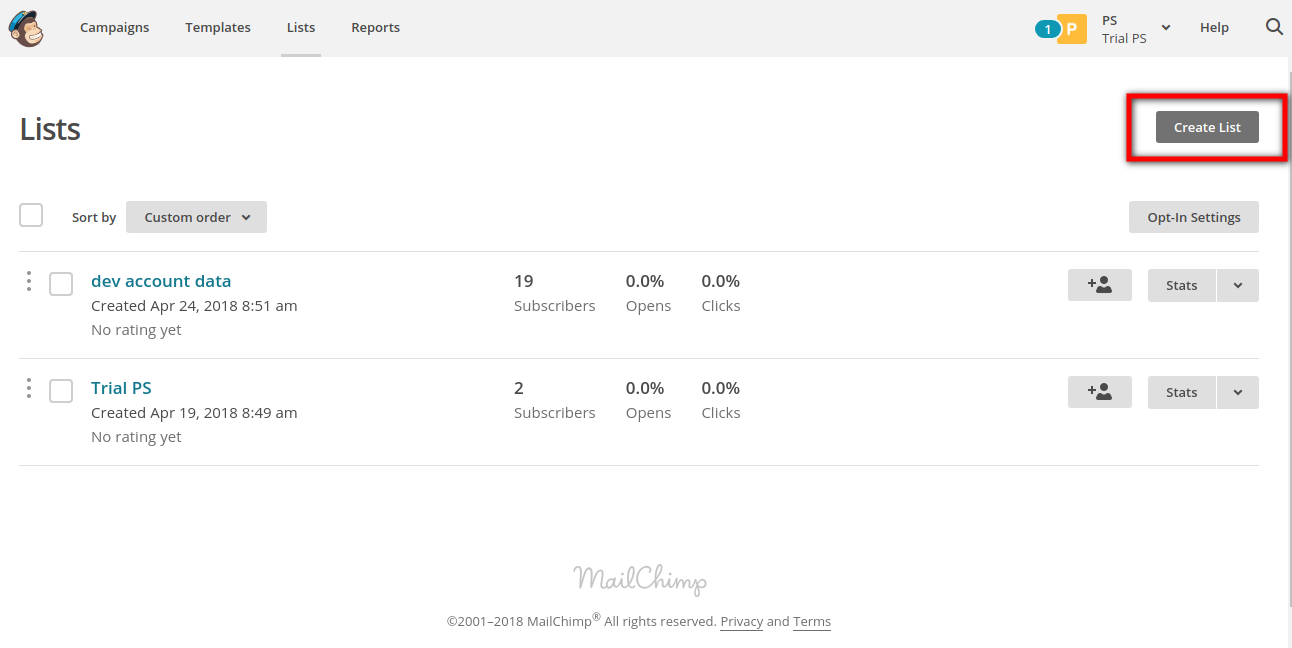Open the Templates menu item
The height and width of the screenshot is (648, 1292).
coord(218,28)
